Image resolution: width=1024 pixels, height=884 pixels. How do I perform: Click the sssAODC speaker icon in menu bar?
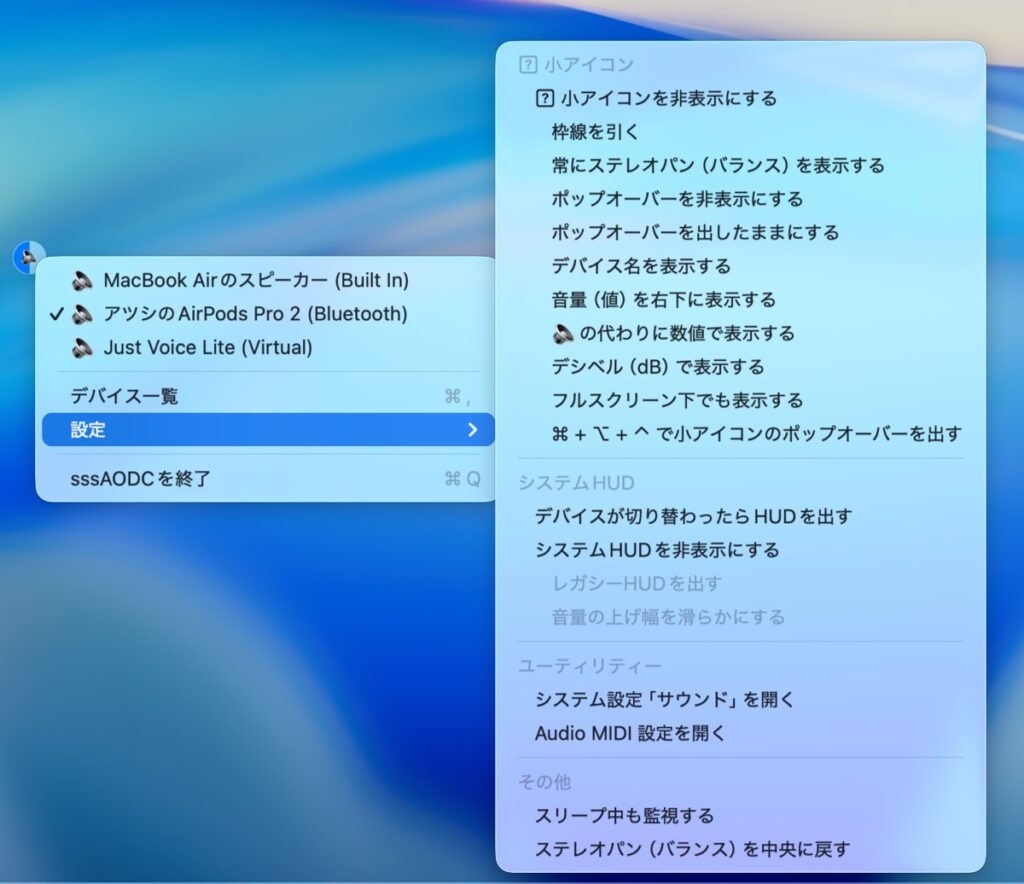28,257
